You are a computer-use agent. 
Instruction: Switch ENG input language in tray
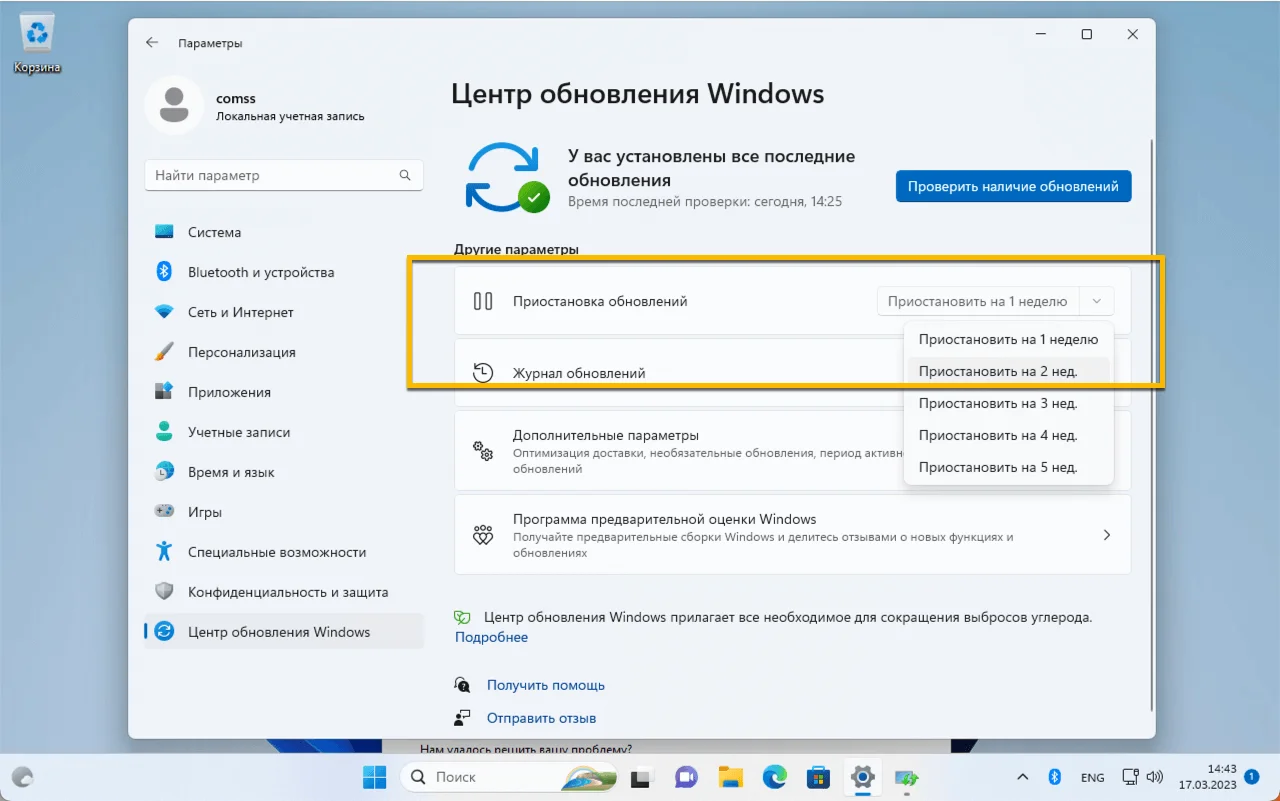pyautogui.click(x=1093, y=777)
